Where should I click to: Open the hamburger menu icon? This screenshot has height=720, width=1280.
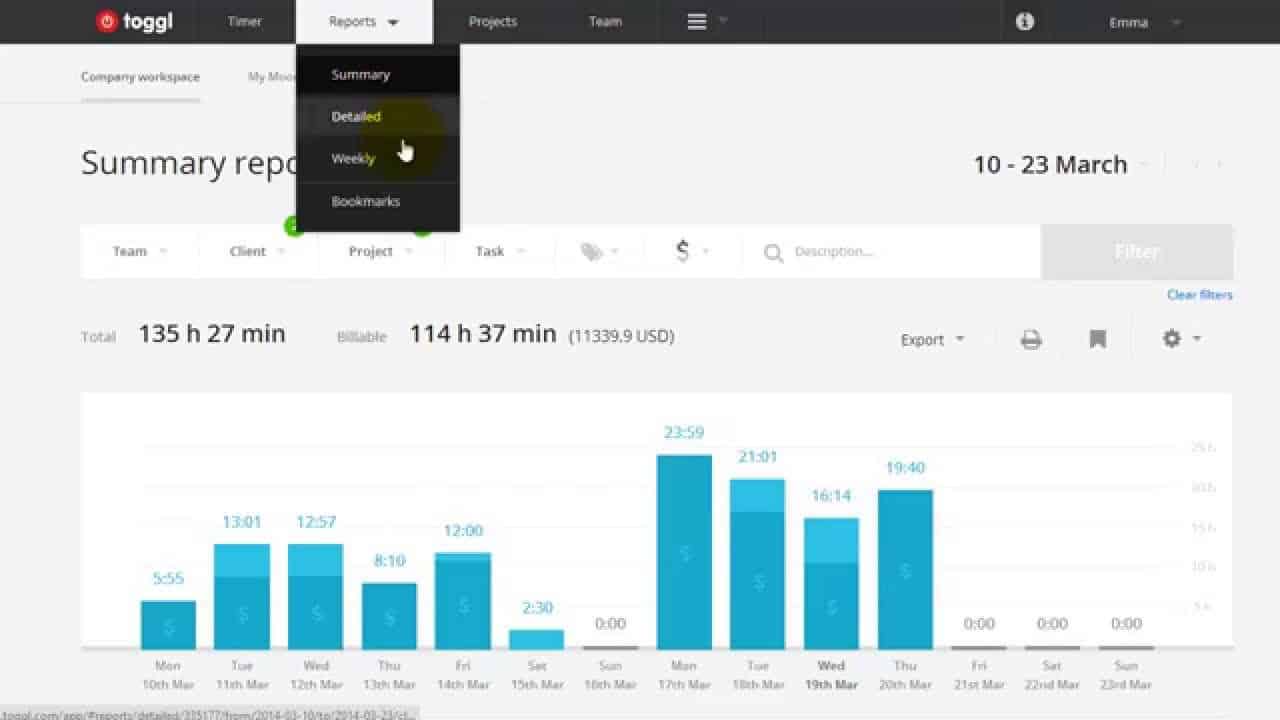(697, 21)
